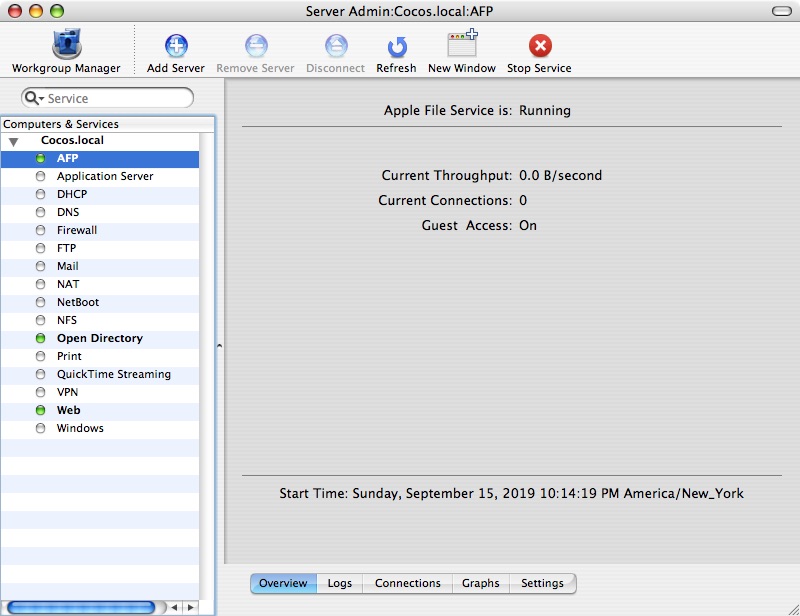Collapse the Cocos.local server tree

[x=14, y=141]
